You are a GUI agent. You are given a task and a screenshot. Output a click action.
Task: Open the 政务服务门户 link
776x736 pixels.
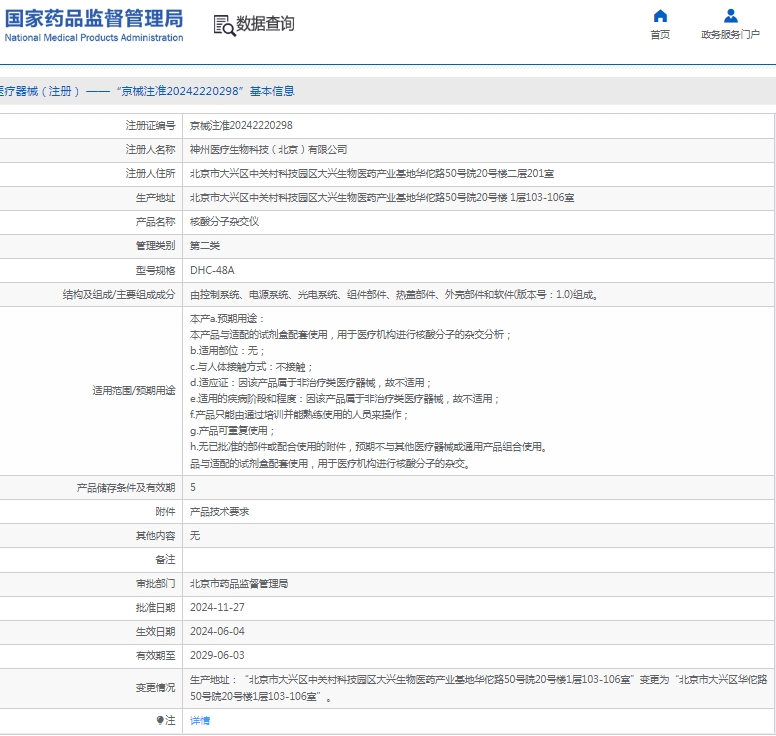click(730, 35)
